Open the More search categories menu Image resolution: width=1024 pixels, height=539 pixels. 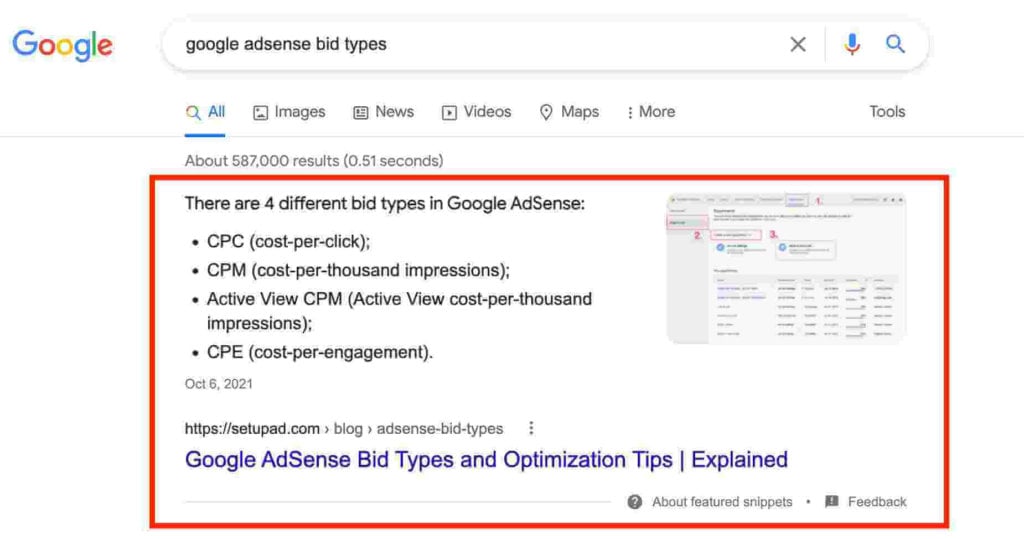pyautogui.click(x=650, y=112)
